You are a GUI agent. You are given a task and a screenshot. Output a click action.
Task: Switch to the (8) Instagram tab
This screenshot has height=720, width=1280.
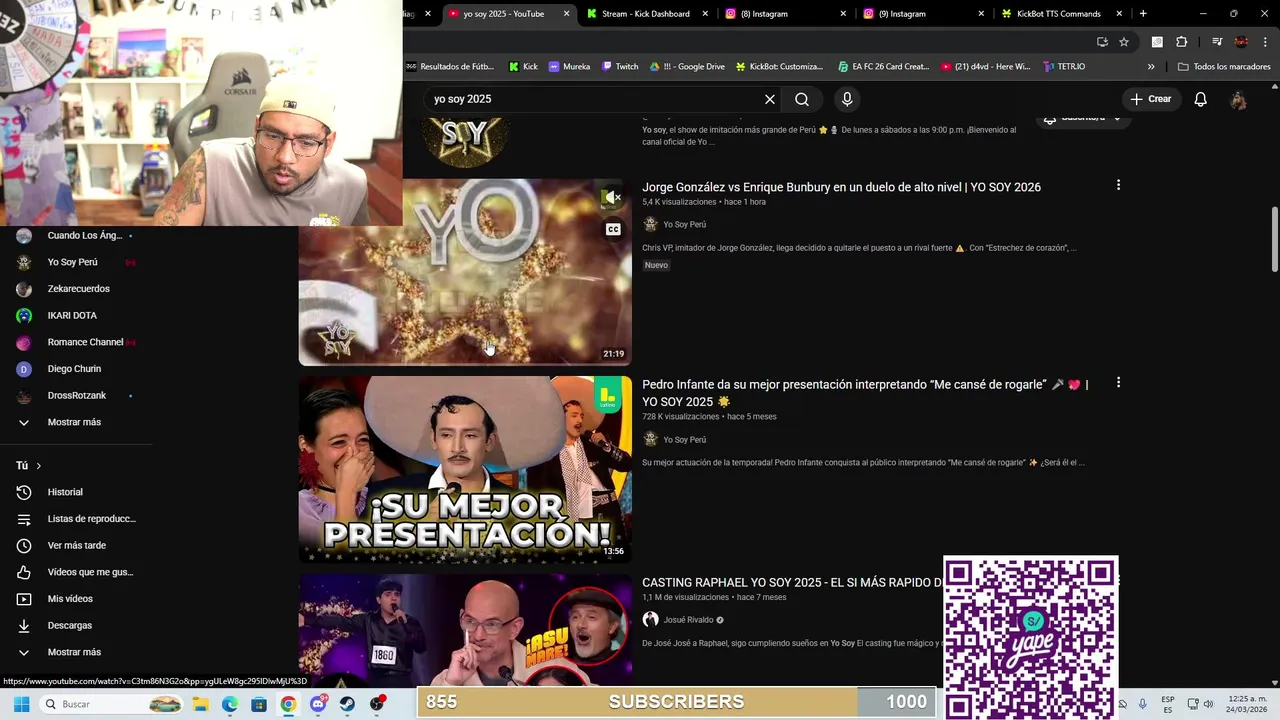(x=785, y=14)
